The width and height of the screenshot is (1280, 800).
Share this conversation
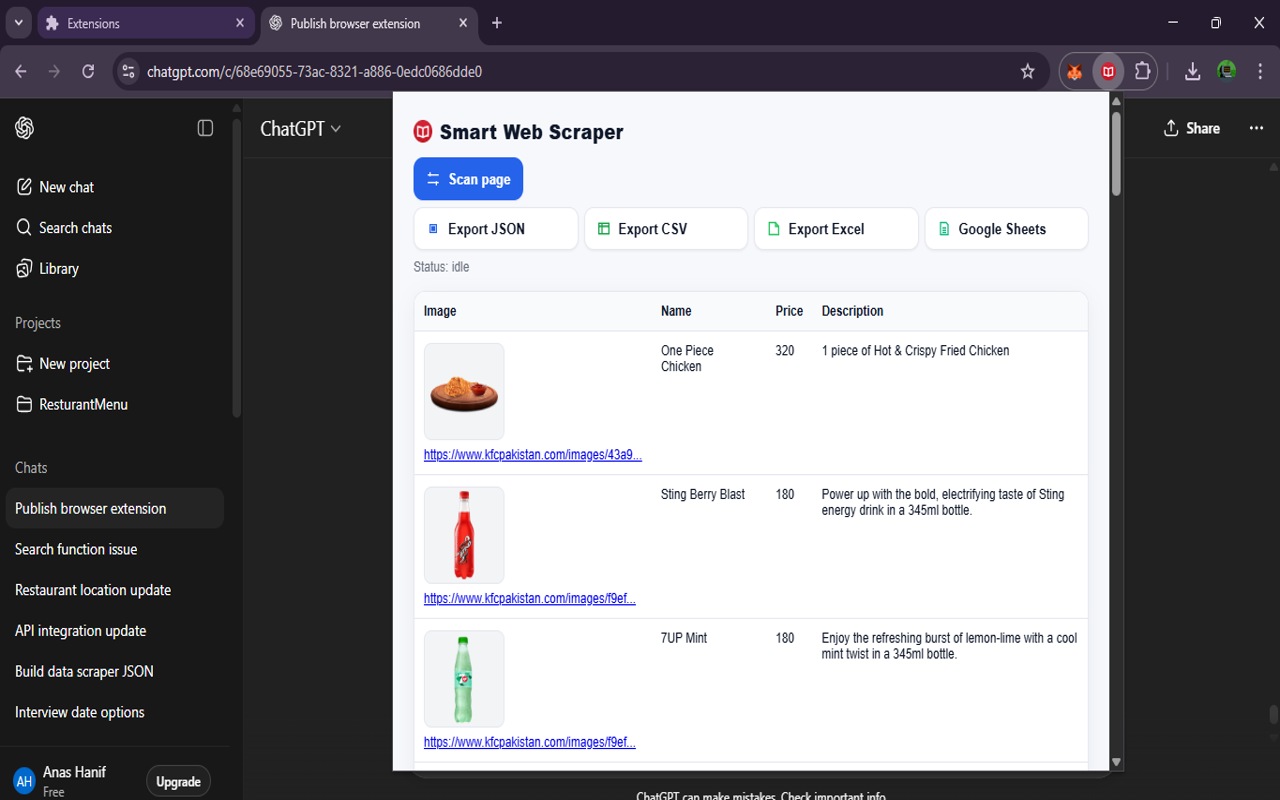coord(1191,128)
